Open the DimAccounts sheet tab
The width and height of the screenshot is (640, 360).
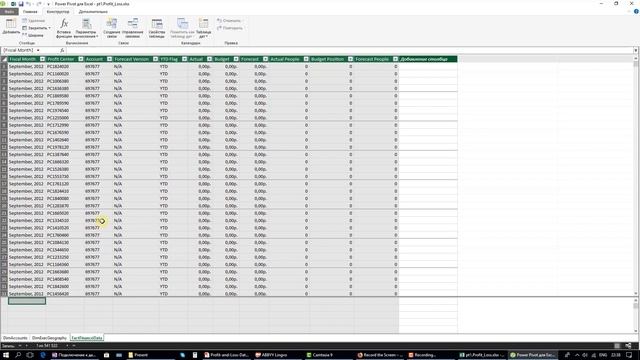(x=15, y=338)
